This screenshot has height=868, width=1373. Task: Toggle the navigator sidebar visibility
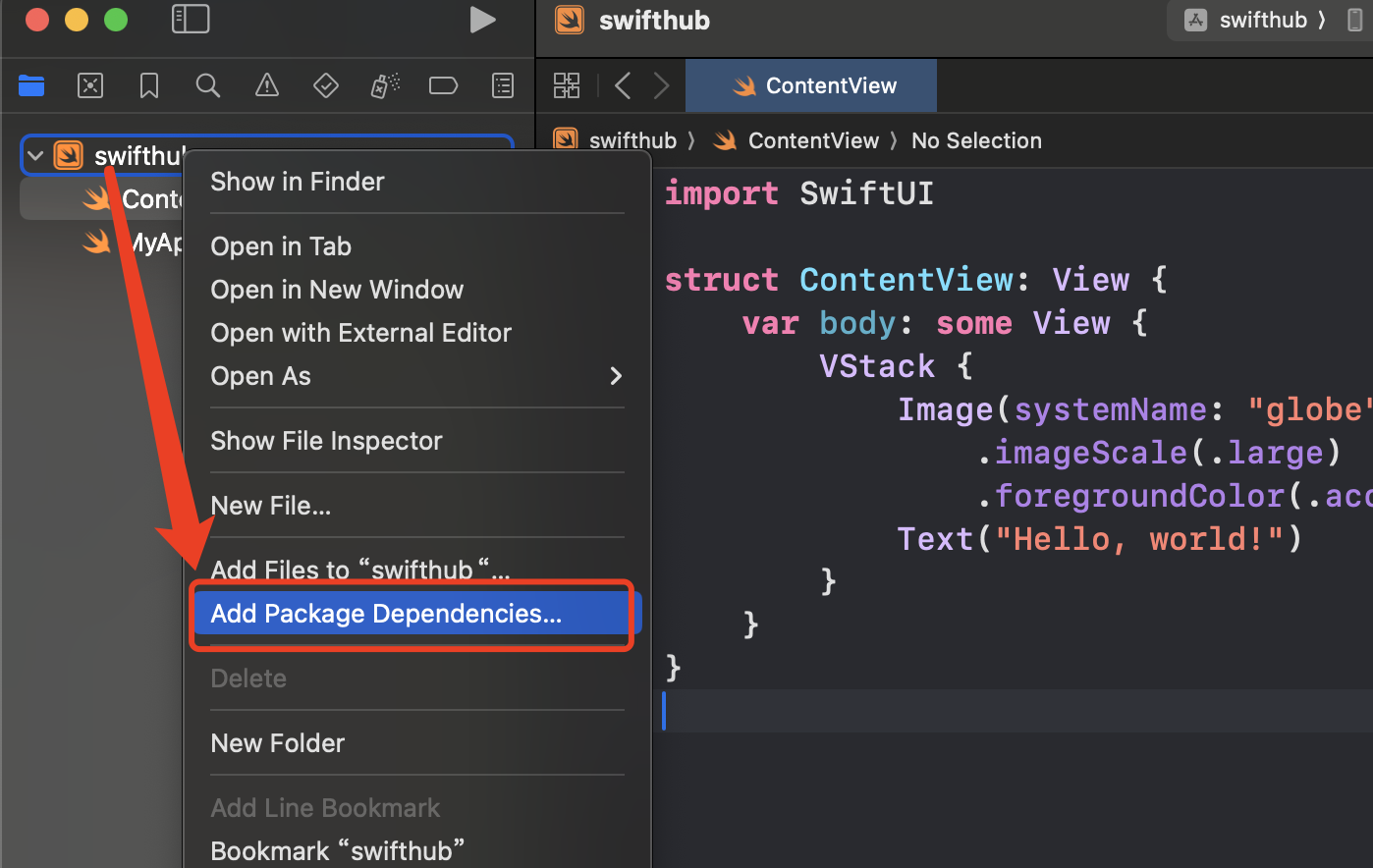[191, 19]
